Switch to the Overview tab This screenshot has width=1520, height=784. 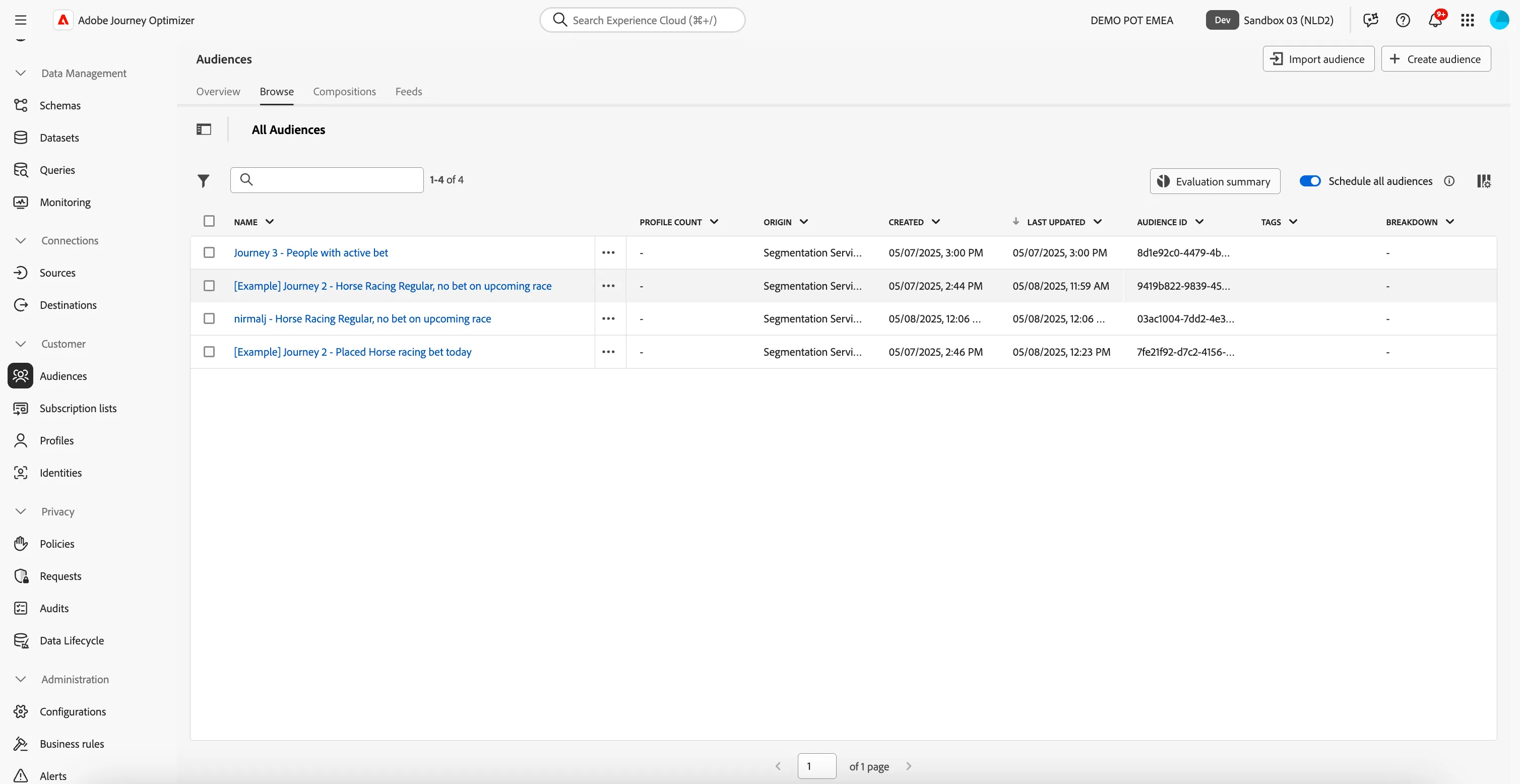(x=218, y=91)
